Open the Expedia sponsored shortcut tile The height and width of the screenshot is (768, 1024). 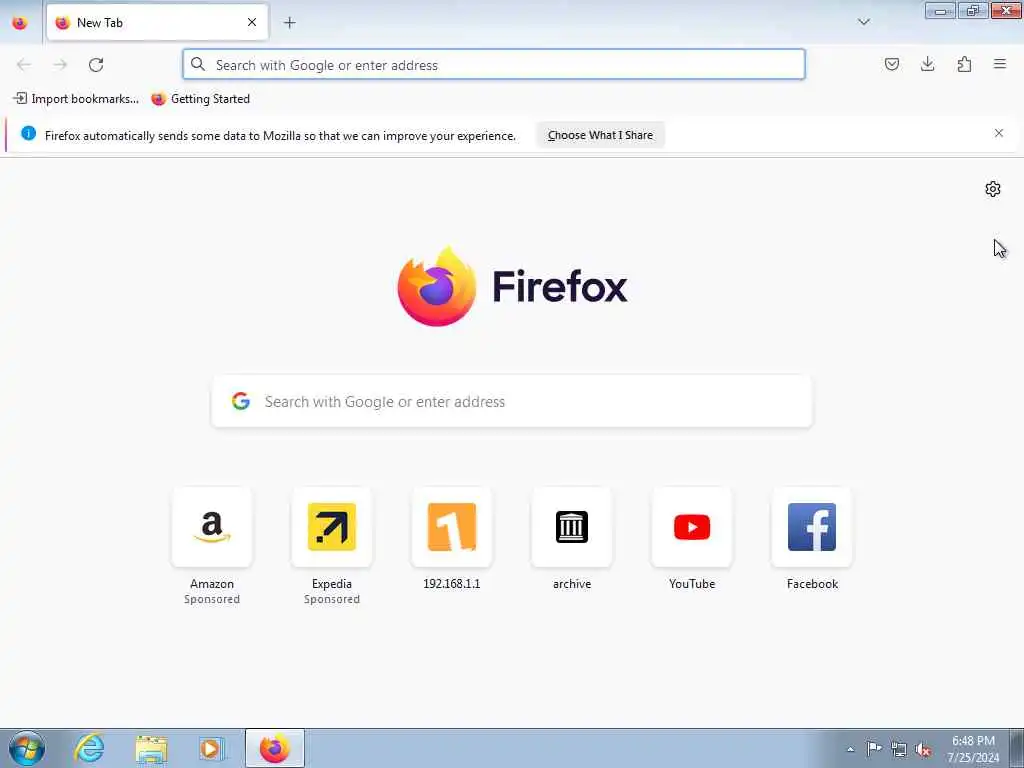[x=332, y=527]
